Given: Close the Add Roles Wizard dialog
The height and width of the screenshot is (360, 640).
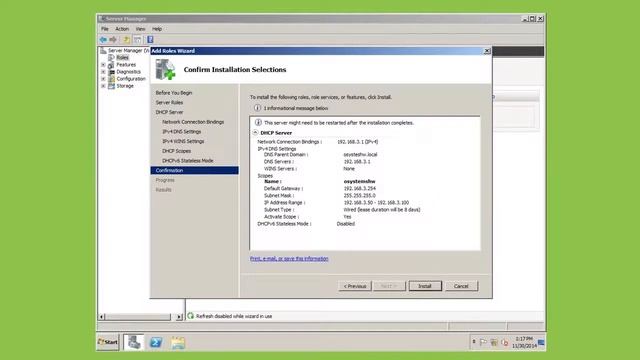Looking at the screenshot, I should click(x=487, y=51).
